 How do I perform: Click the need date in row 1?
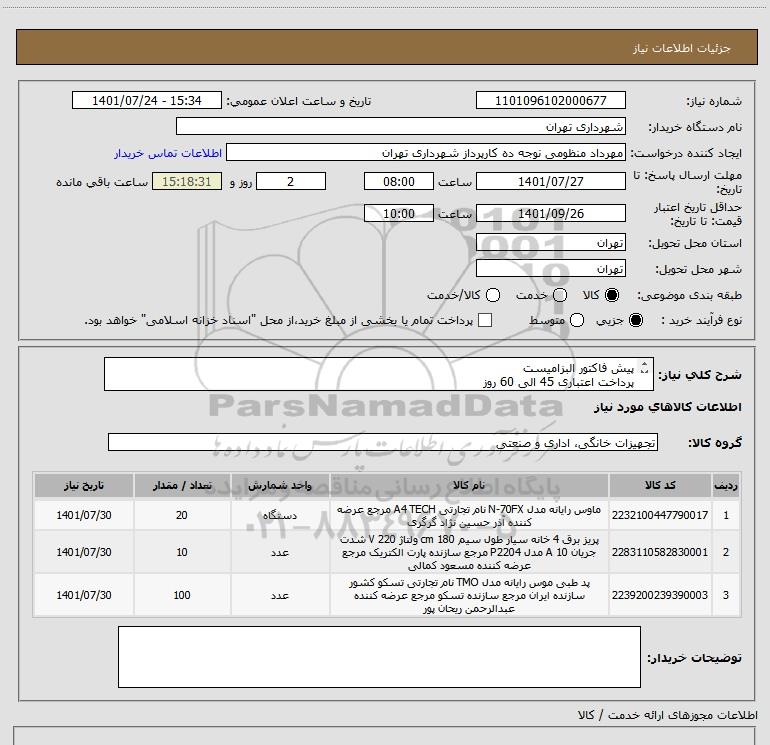[83, 515]
